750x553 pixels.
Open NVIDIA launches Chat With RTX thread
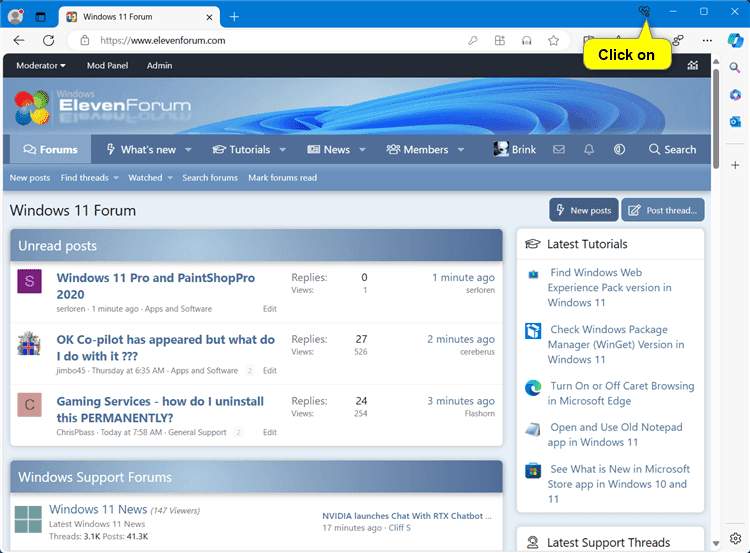(407, 516)
